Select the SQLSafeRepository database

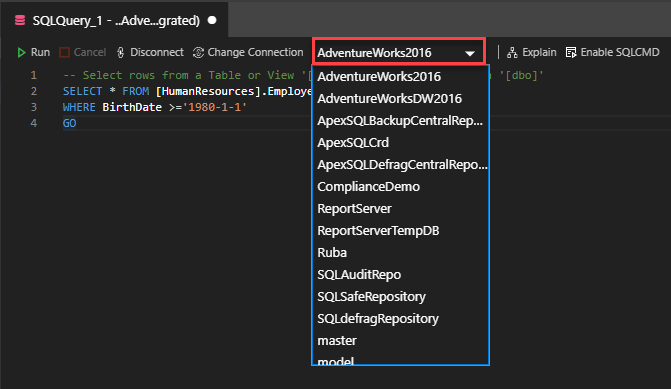pos(401,297)
